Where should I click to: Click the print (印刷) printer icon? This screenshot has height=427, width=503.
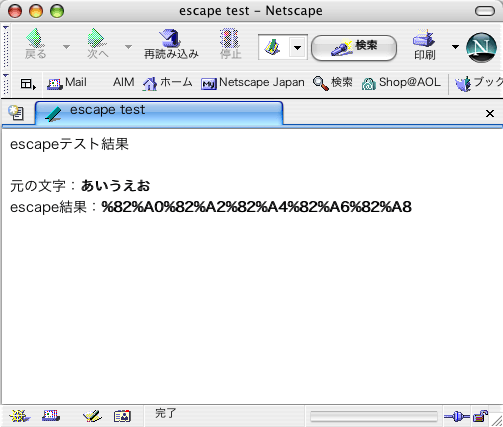pos(424,38)
